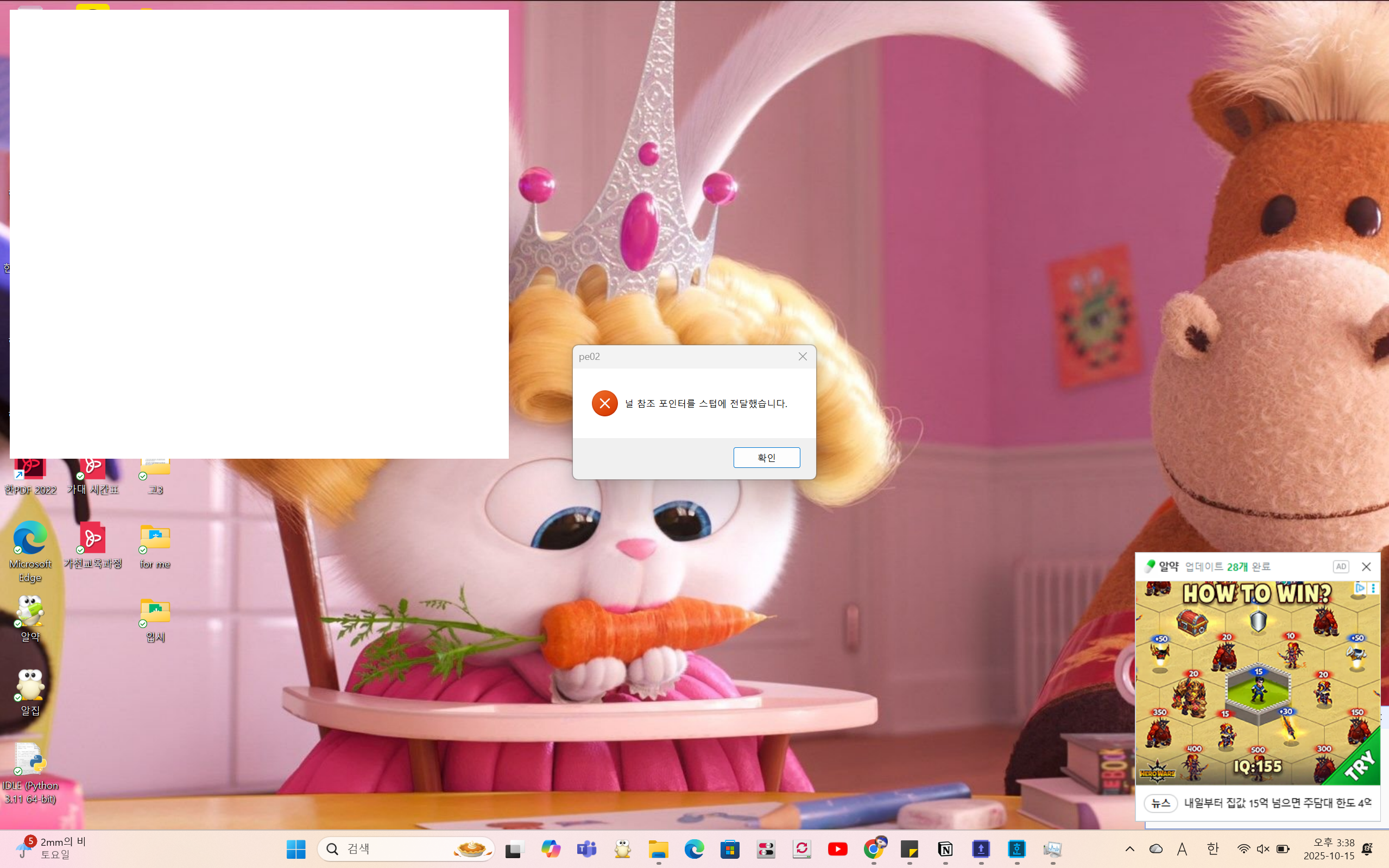Open the 알약 desktop icon
This screenshot has height=868, width=1389.
pos(30,612)
